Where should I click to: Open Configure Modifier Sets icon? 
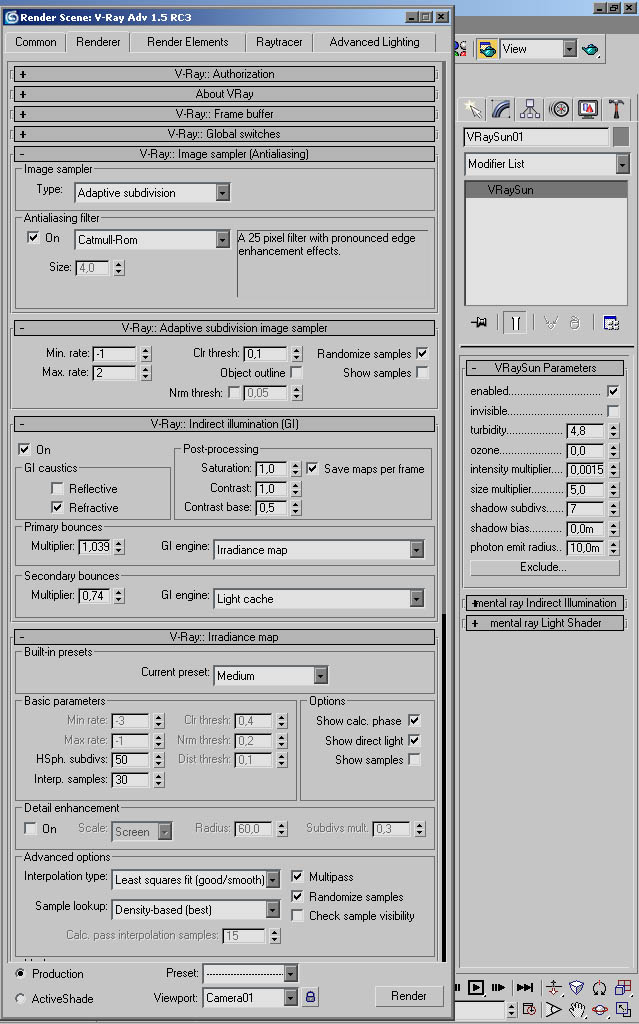point(611,323)
